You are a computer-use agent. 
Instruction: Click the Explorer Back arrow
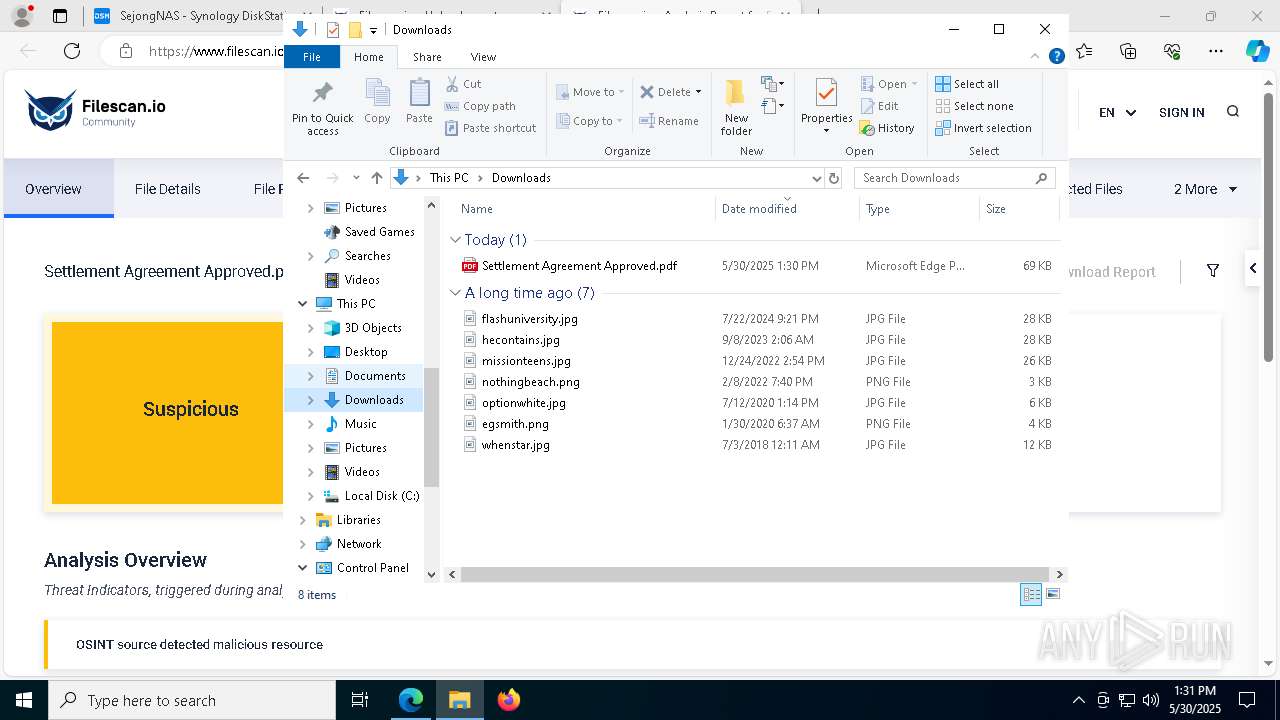pos(303,178)
